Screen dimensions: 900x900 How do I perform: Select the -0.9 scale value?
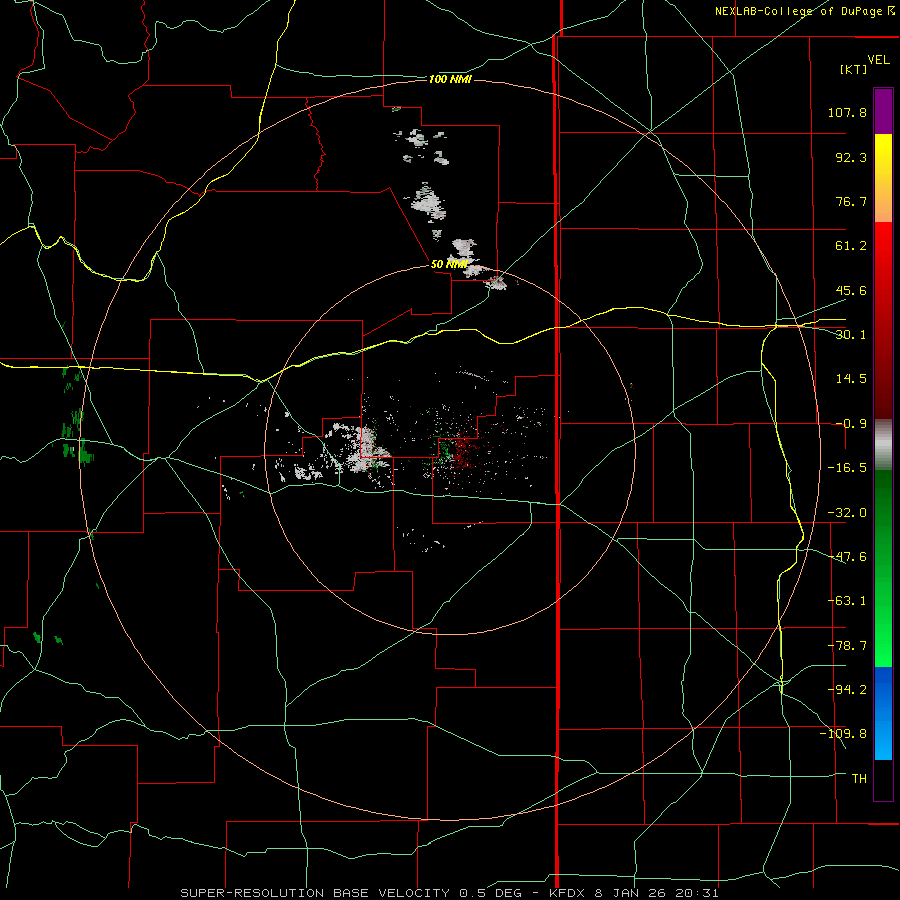tap(851, 424)
